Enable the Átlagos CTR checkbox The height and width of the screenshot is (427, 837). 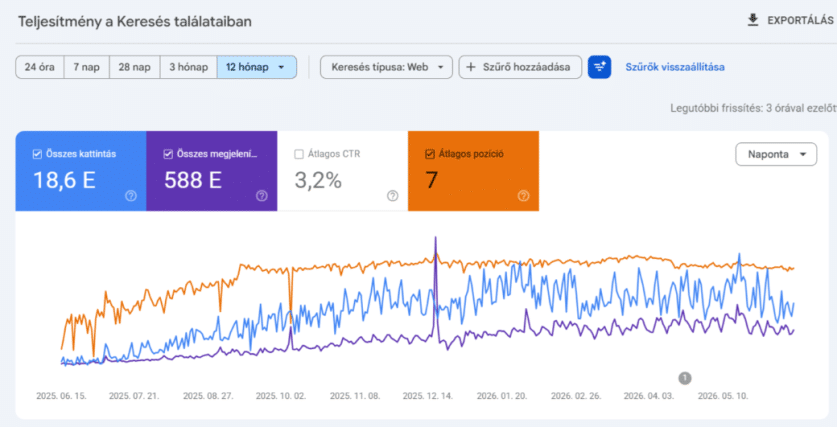(299, 154)
